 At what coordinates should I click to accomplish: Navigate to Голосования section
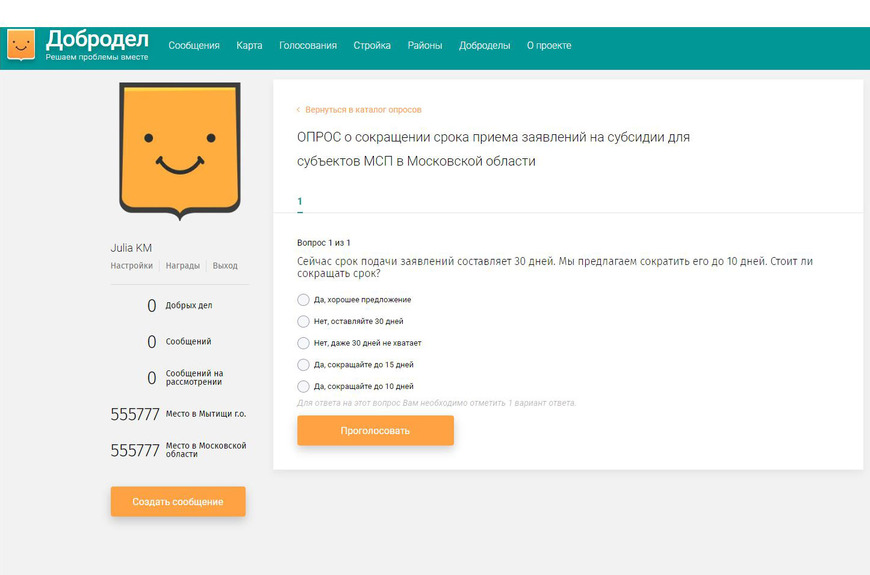tap(308, 45)
